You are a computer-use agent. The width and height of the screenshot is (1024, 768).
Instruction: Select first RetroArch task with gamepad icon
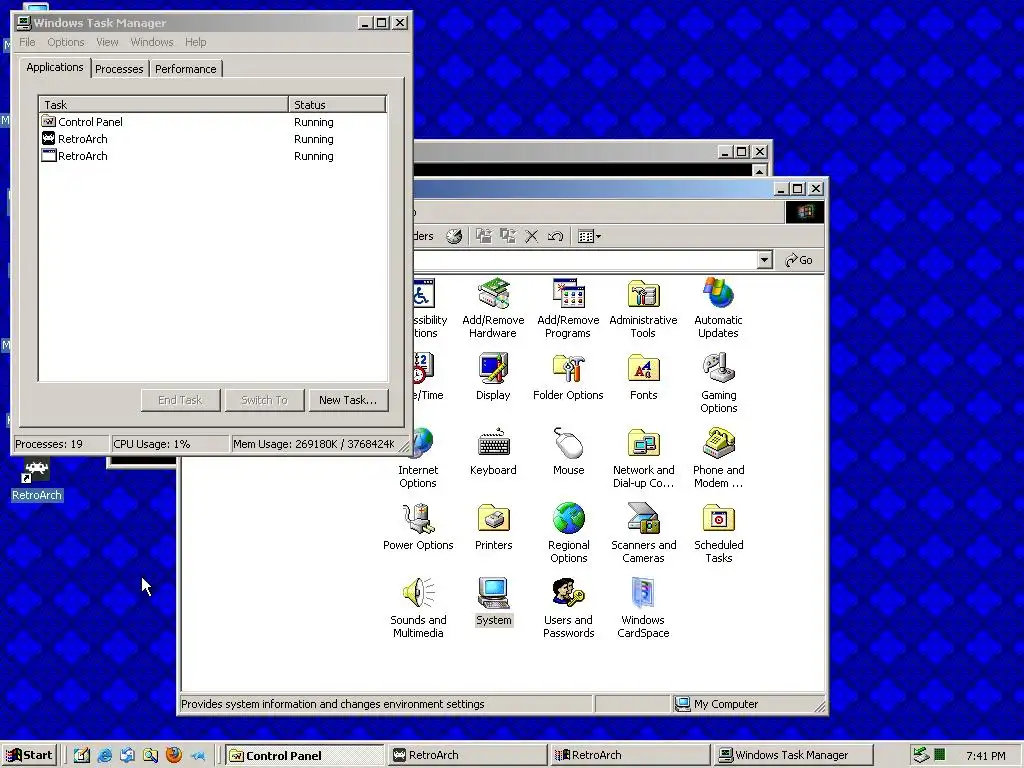click(212, 139)
